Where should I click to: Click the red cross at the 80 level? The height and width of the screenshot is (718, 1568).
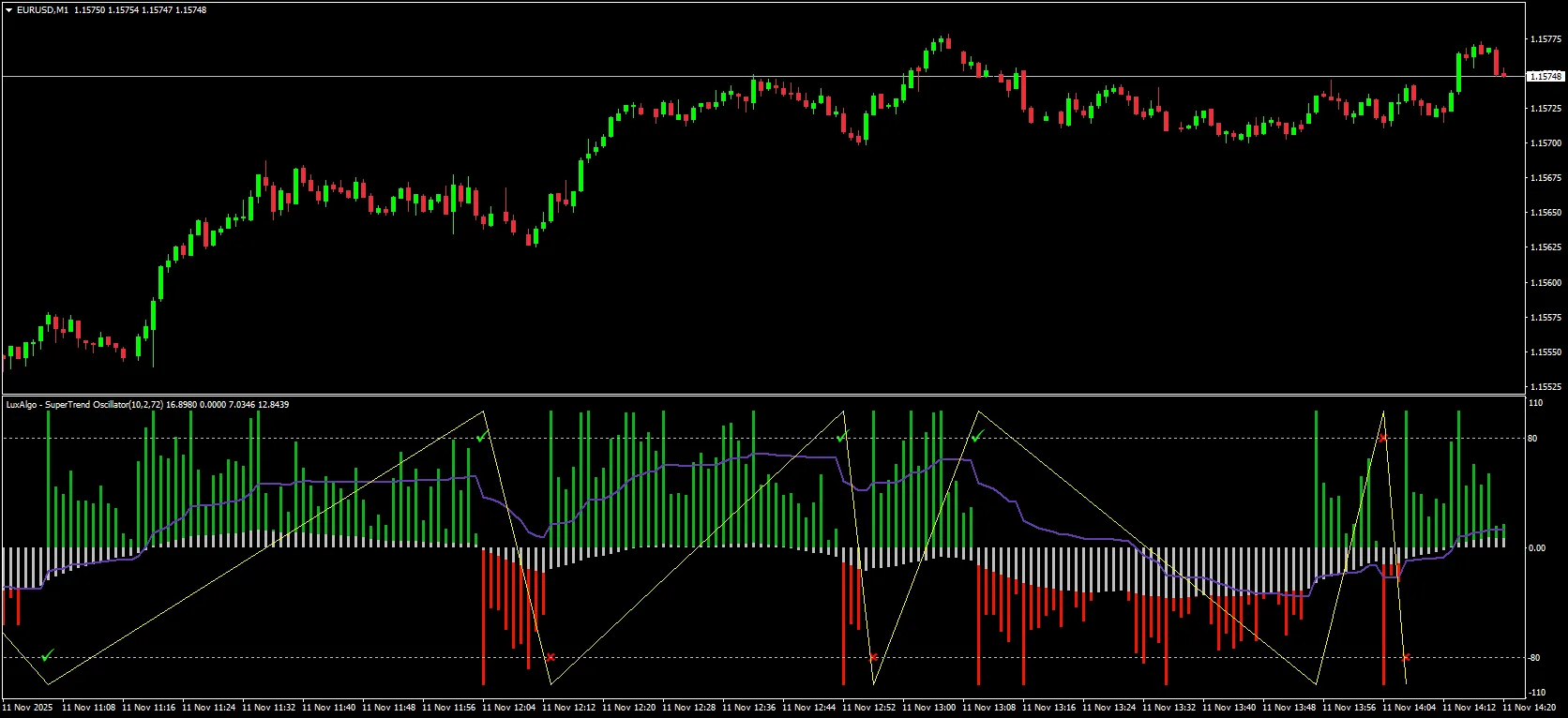pos(1382,438)
